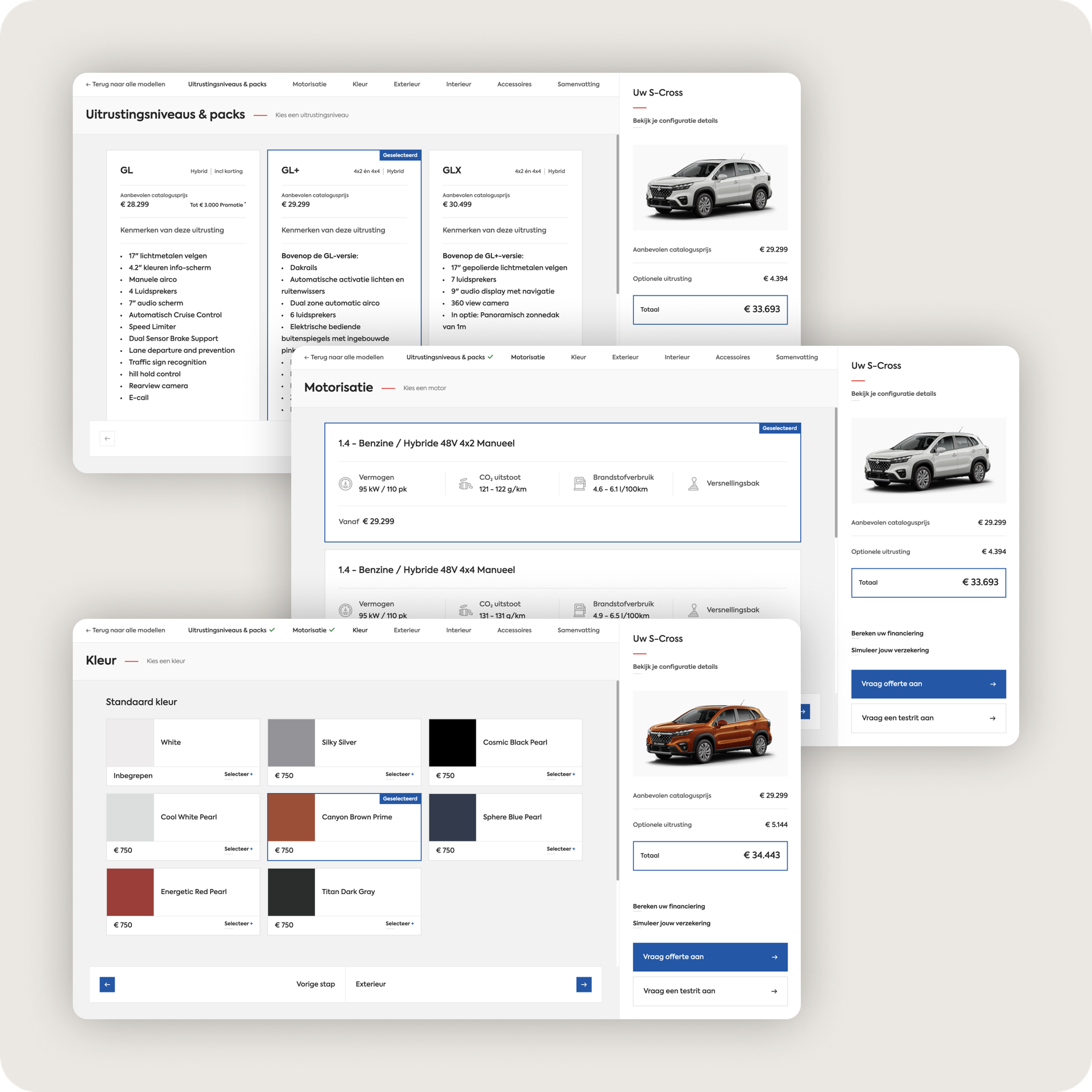Click the blue next-step arrow in Kleur window

pos(584,985)
